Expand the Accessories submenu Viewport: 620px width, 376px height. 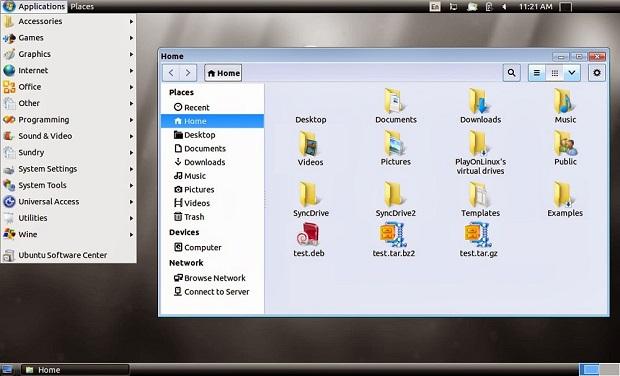pos(68,21)
